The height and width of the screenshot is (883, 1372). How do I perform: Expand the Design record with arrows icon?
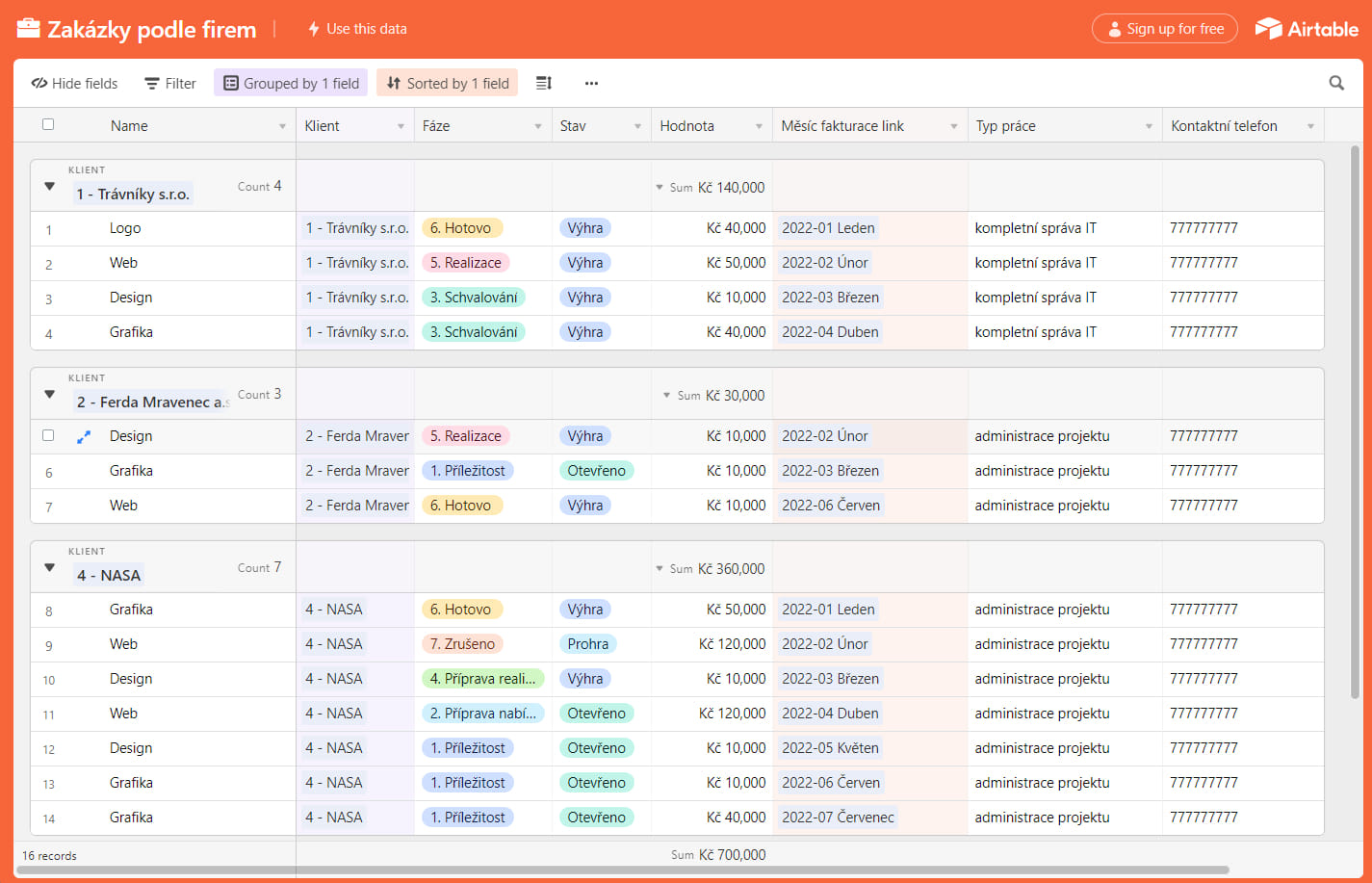(84, 436)
